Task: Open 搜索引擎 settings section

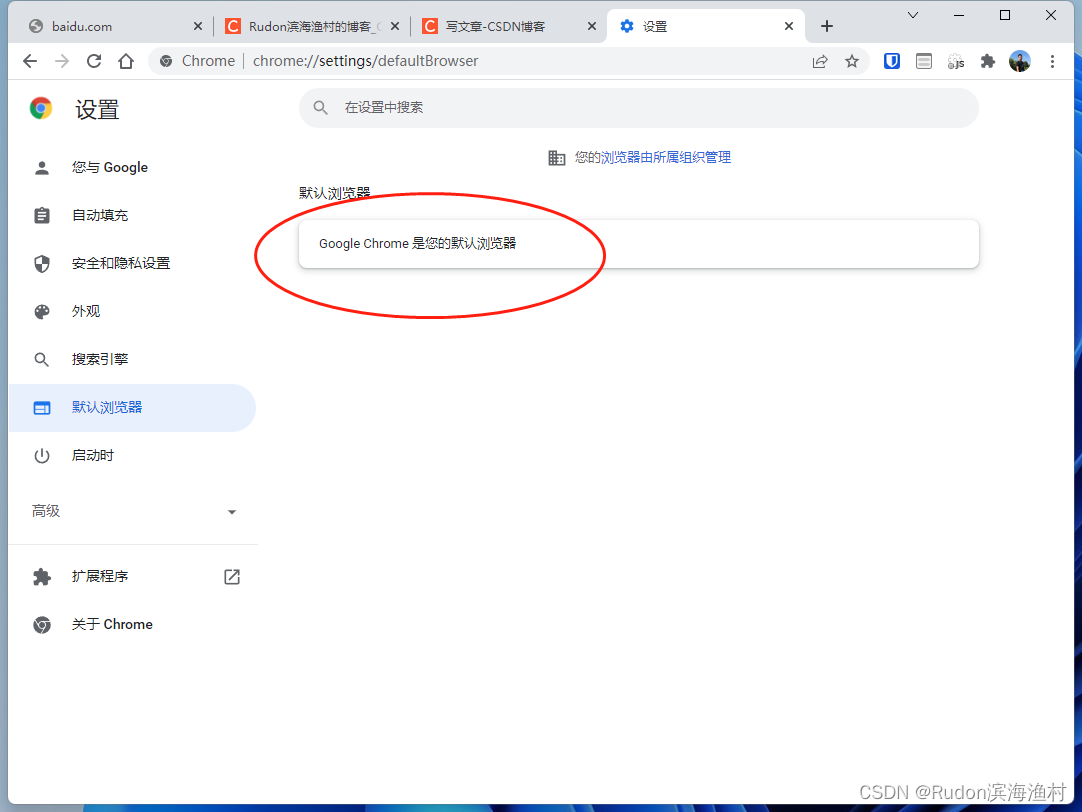Action: 132,359
